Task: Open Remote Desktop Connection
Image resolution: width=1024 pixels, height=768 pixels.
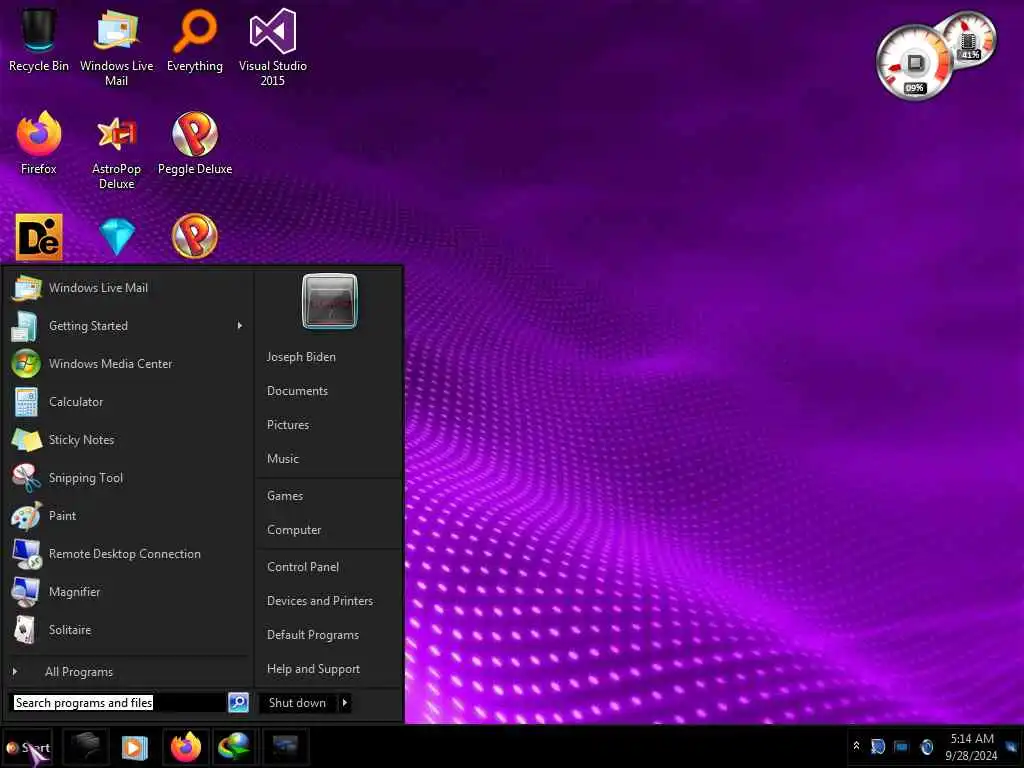Action: [128, 554]
